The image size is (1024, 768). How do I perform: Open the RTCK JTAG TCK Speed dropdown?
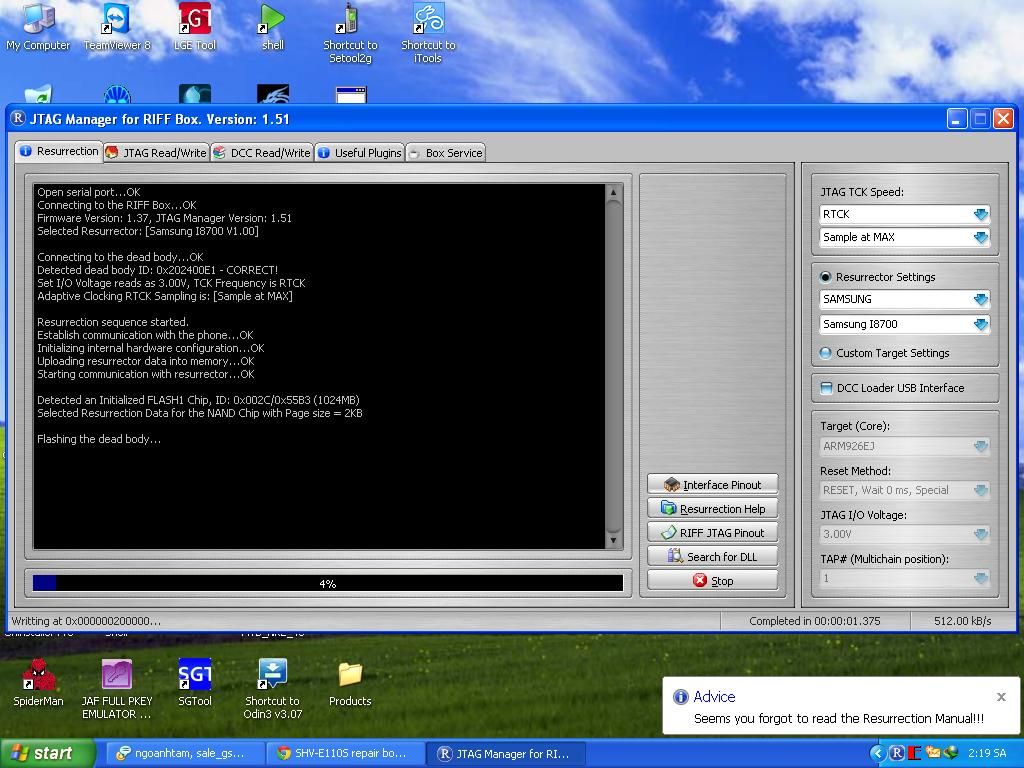pos(904,214)
